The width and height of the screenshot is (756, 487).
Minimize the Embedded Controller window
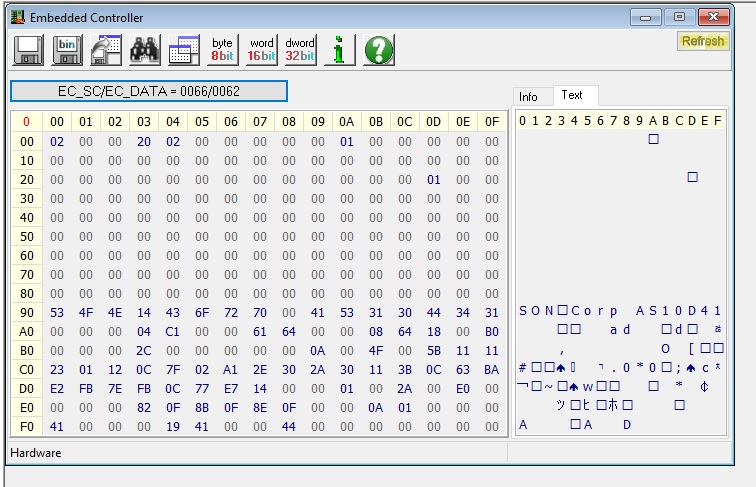coord(646,18)
